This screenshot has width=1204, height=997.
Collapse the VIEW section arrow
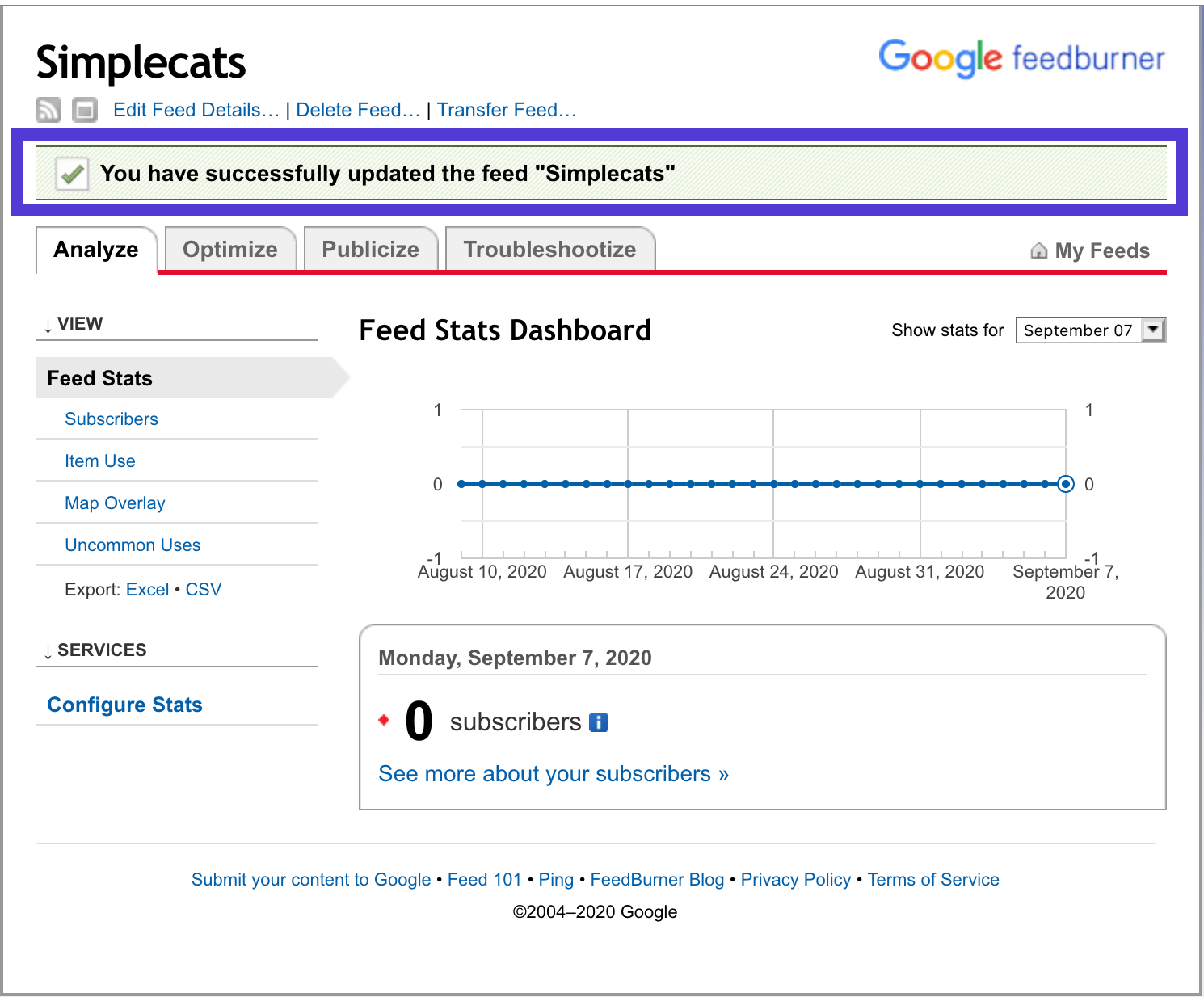point(48,325)
